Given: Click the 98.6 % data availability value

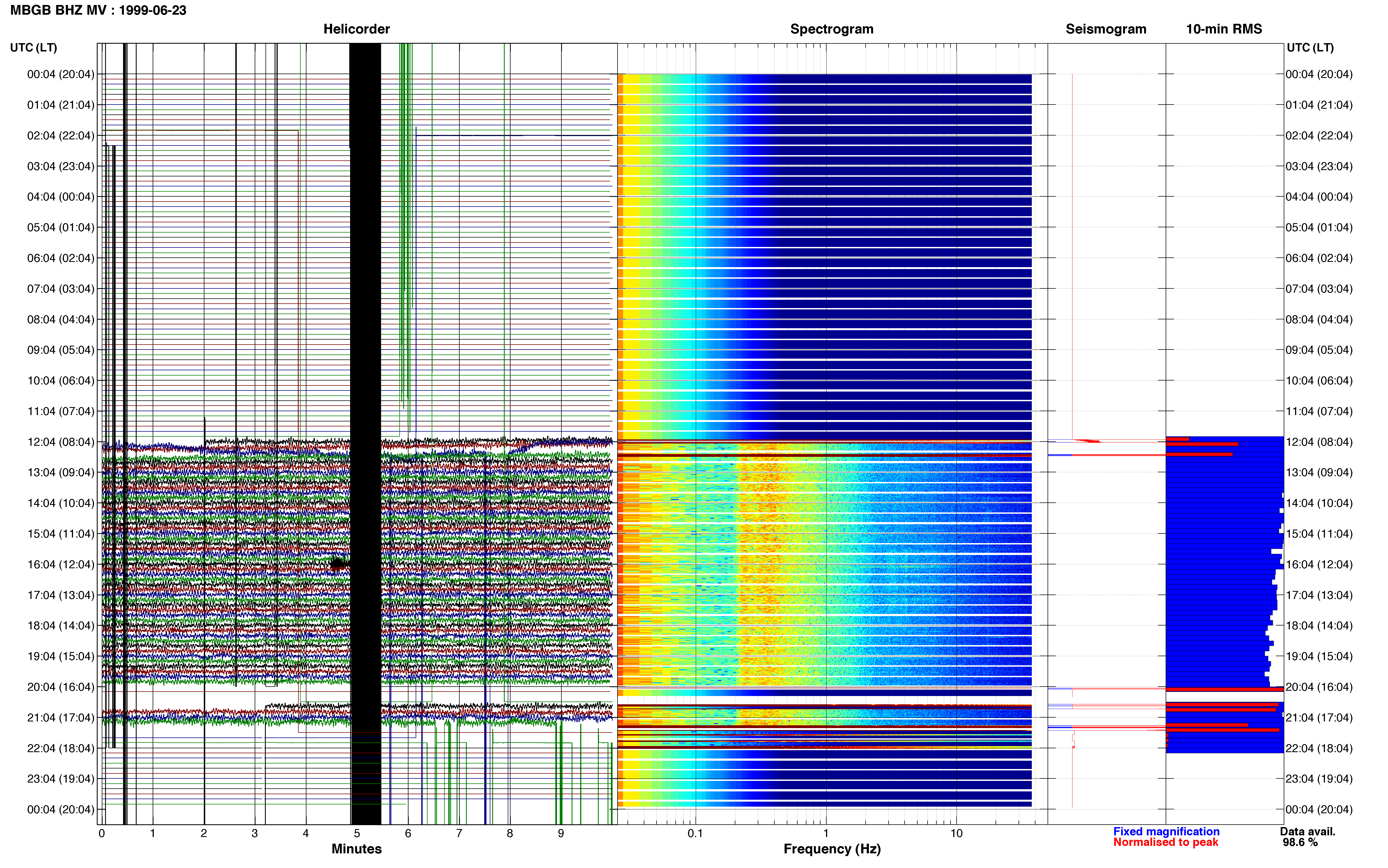Looking at the screenshot, I should (1300, 842).
